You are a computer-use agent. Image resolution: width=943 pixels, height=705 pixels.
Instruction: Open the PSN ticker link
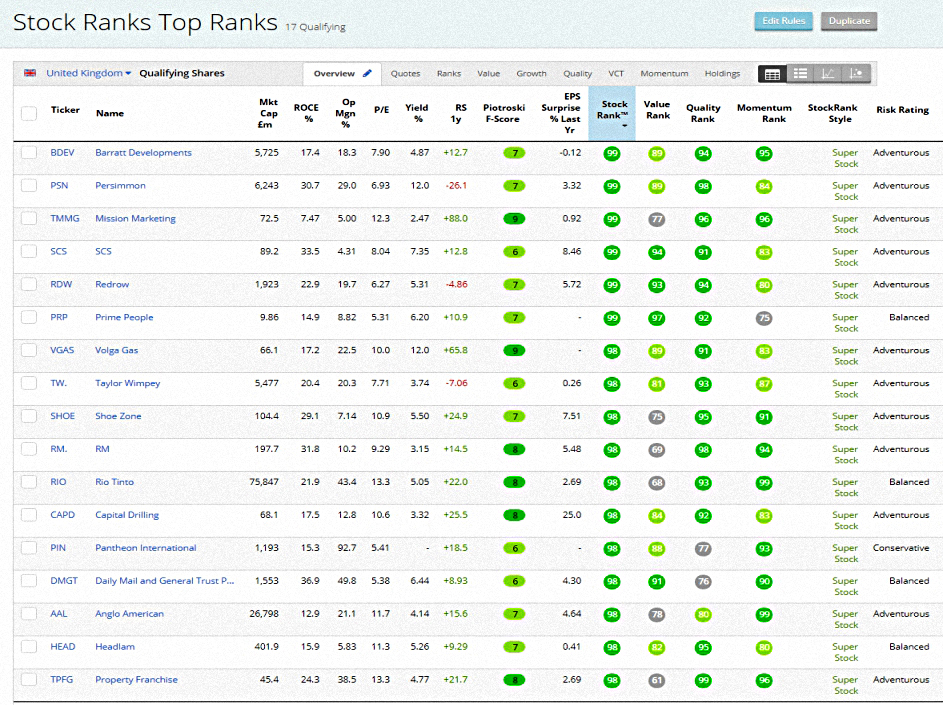(59, 185)
